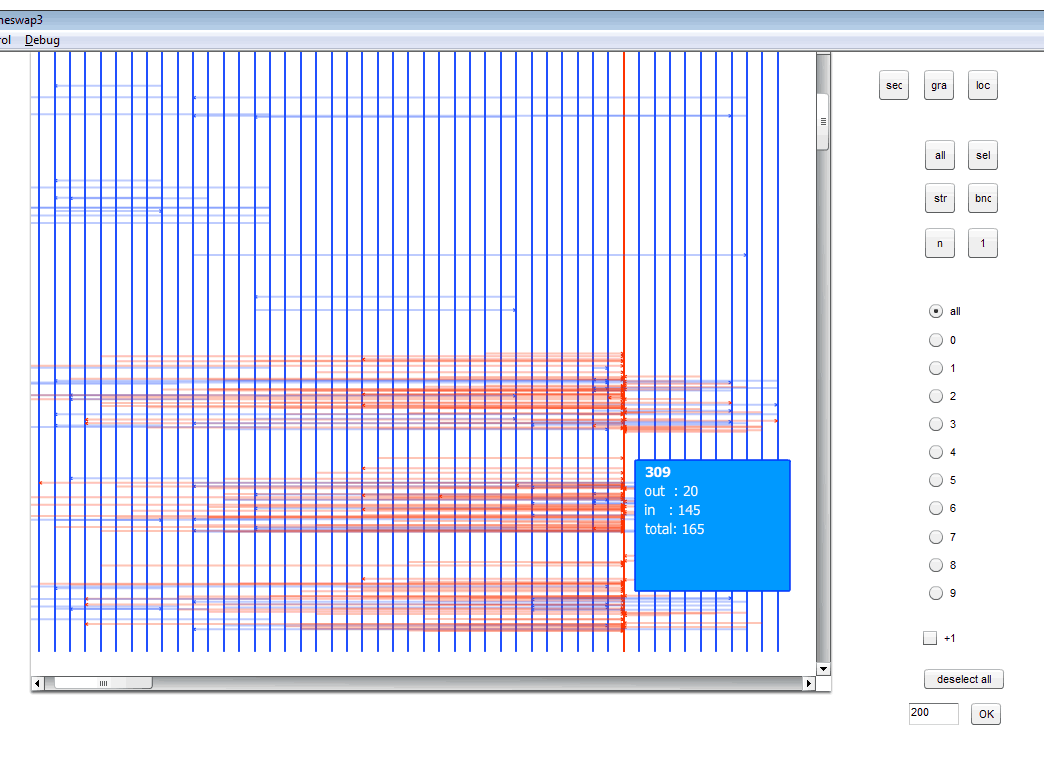Screen dimensions: 1044x770
Task: Select radio option 3
Action: coord(935,424)
